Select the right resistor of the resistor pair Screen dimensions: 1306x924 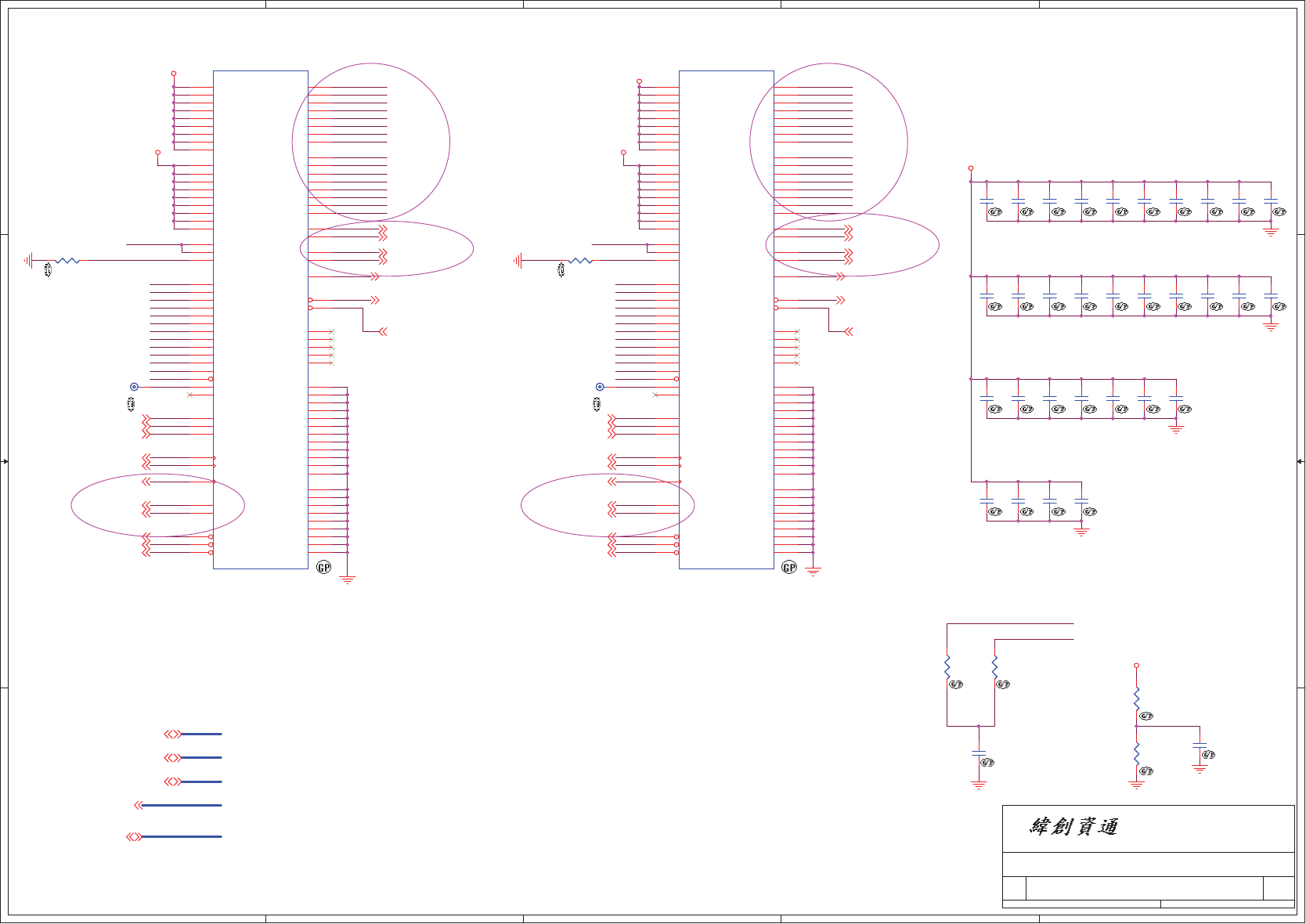[994, 667]
